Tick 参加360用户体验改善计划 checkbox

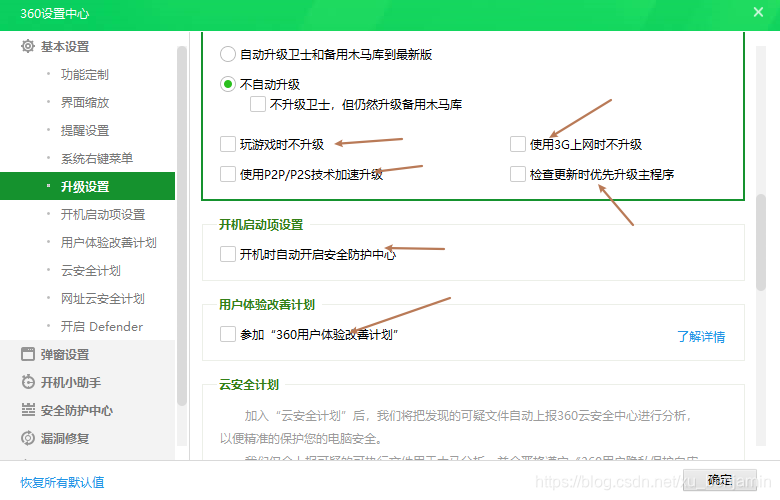(x=228, y=334)
